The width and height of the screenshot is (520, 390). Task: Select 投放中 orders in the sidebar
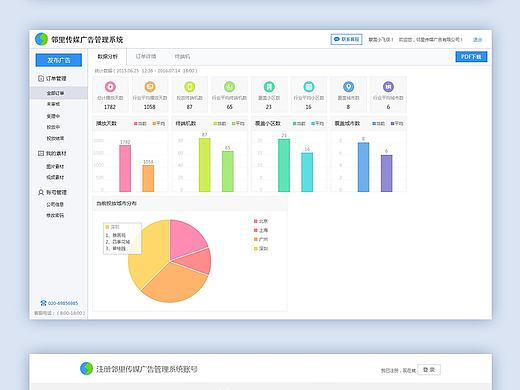pyautogui.click(x=53, y=127)
